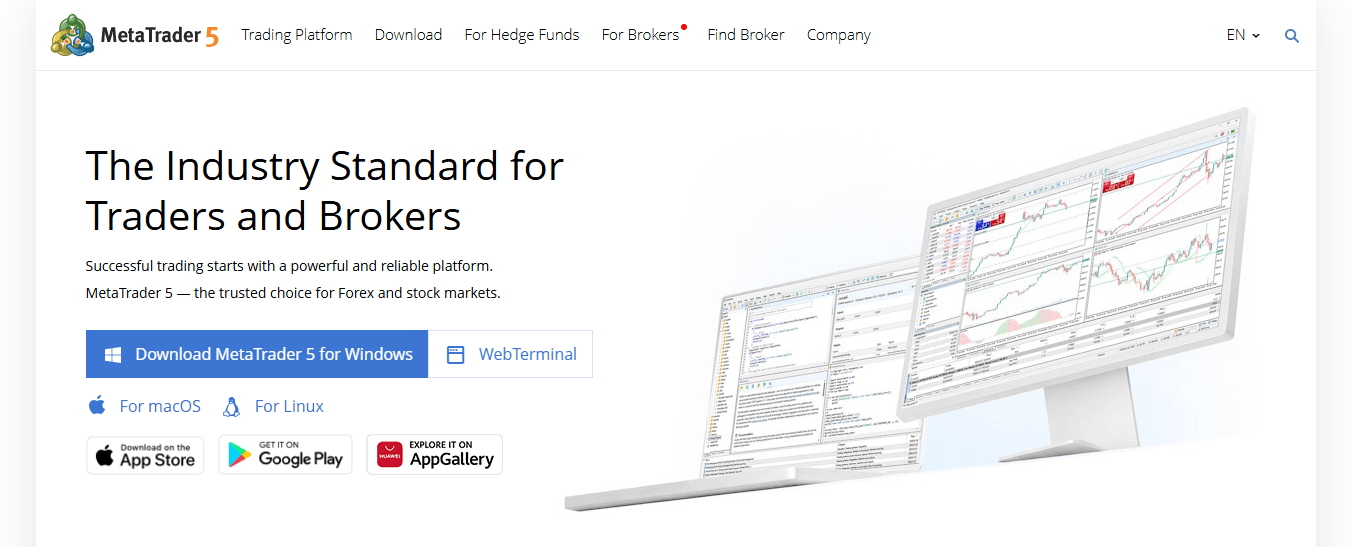Open the Find Broker page
Viewport: 1352px width, 547px height.
click(x=746, y=35)
